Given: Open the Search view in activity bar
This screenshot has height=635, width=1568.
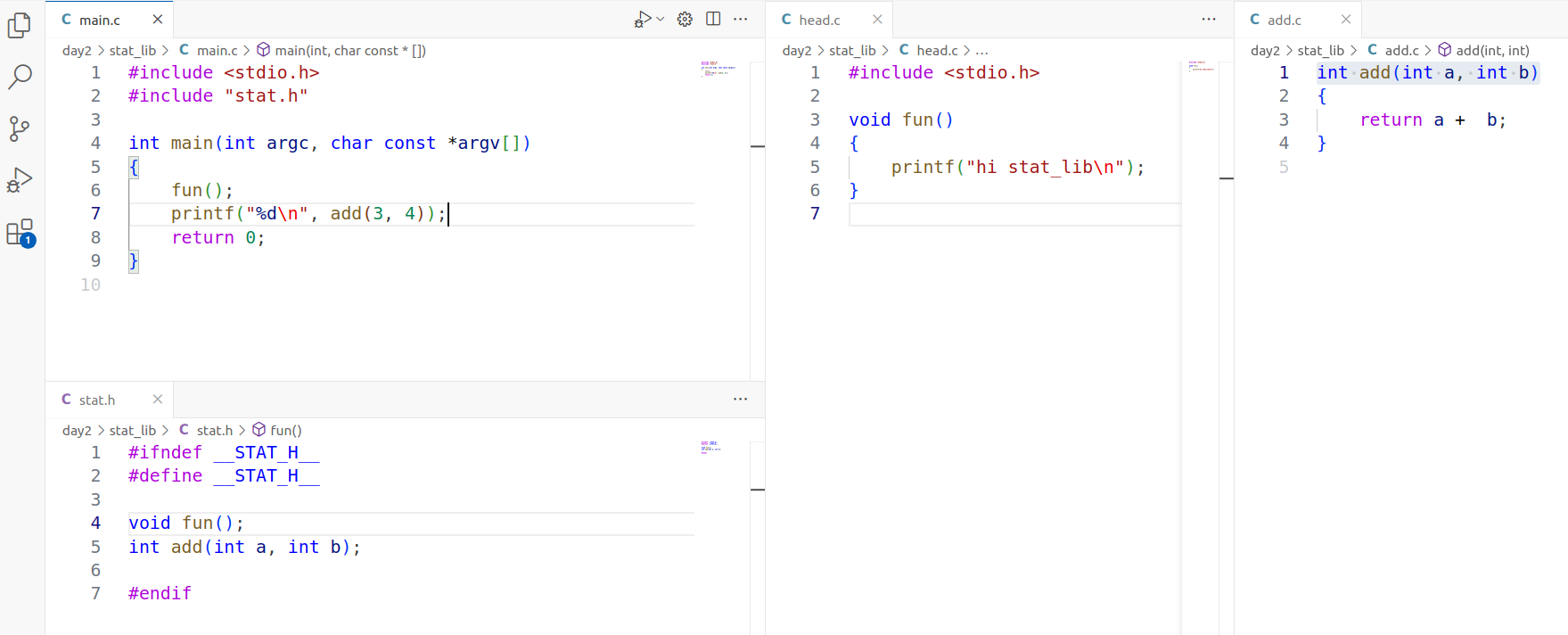Looking at the screenshot, I should tap(20, 77).
